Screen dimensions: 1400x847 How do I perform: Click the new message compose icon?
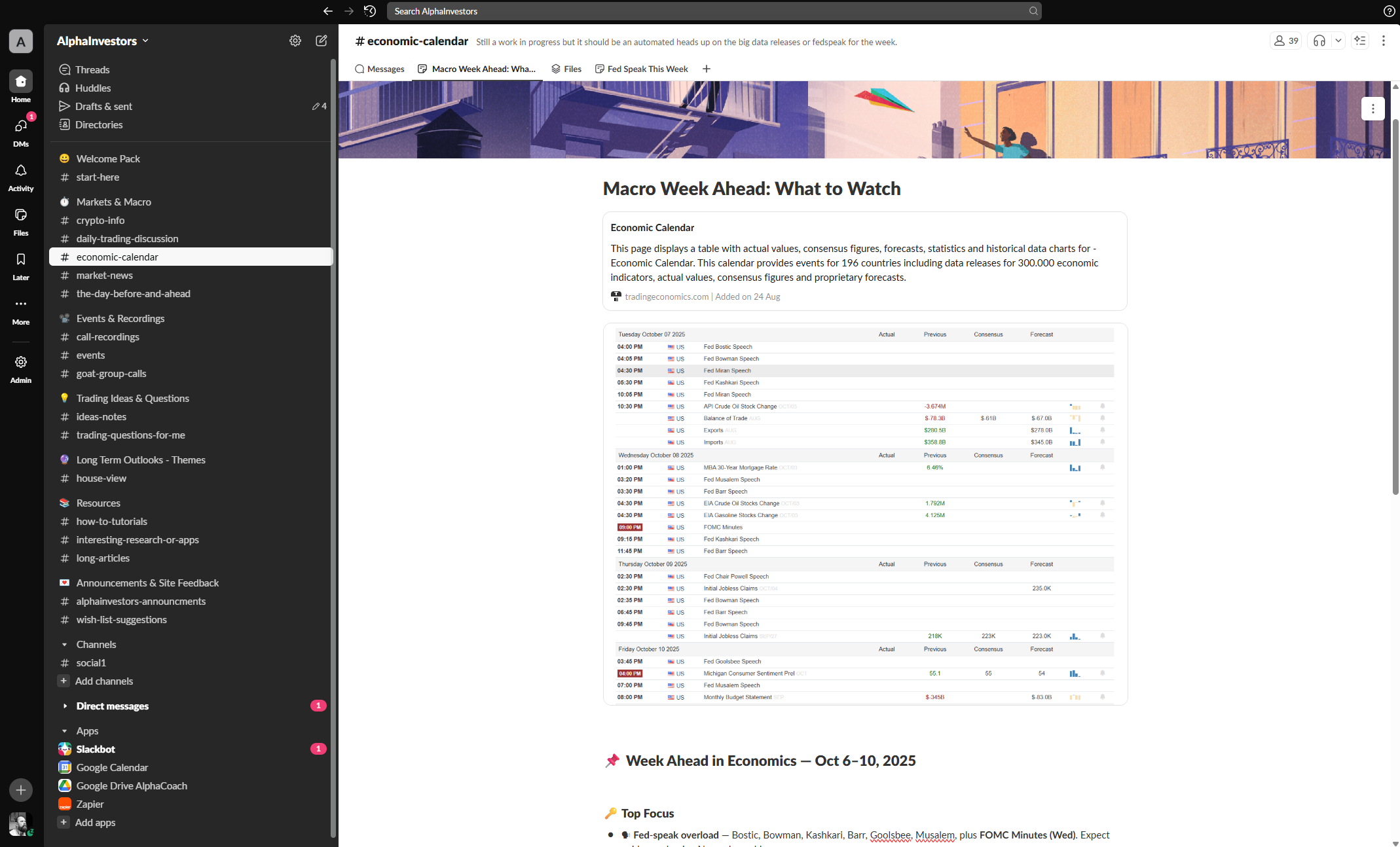[x=321, y=41]
